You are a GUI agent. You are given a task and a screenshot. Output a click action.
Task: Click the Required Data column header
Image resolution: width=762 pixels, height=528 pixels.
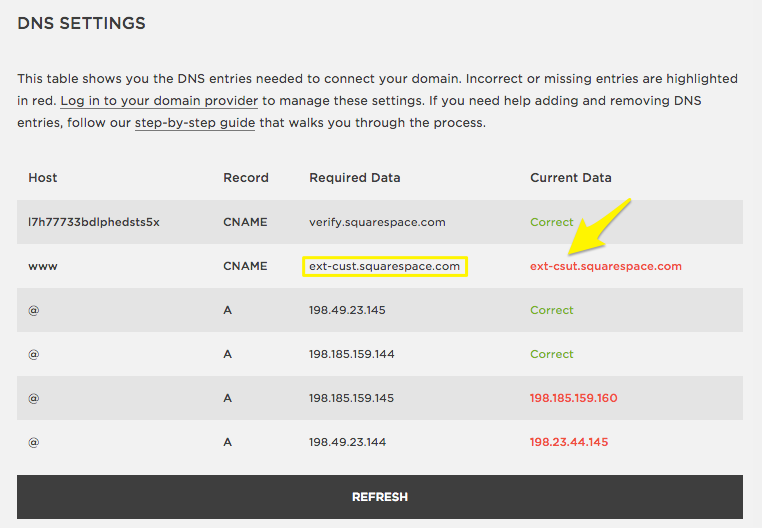[x=354, y=178]
